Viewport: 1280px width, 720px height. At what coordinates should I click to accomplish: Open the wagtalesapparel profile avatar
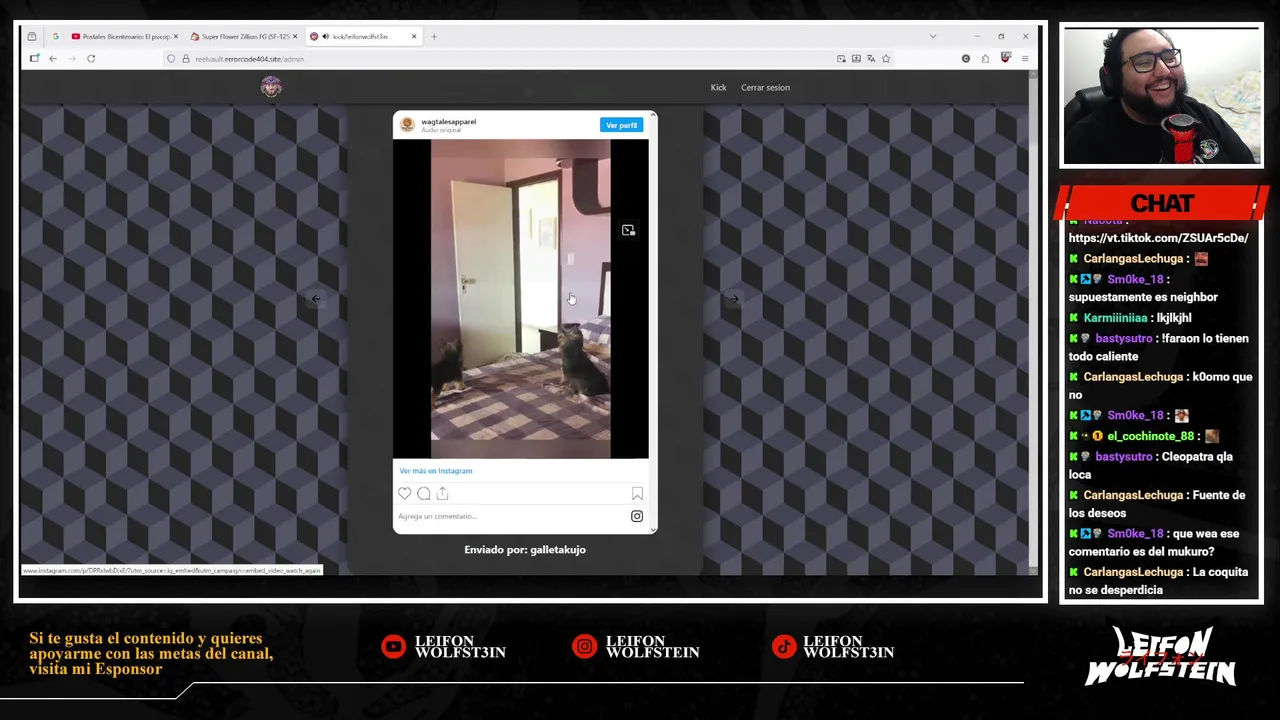(x=407, y=124)
